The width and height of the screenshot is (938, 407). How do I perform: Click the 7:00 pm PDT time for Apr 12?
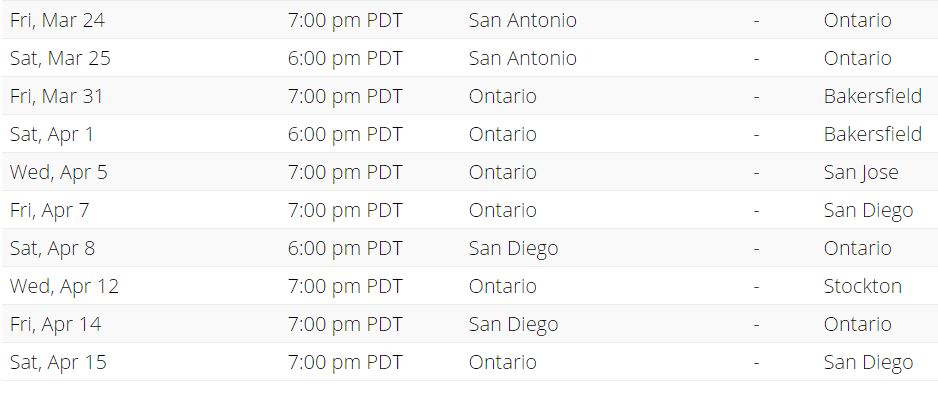point(345,286)
